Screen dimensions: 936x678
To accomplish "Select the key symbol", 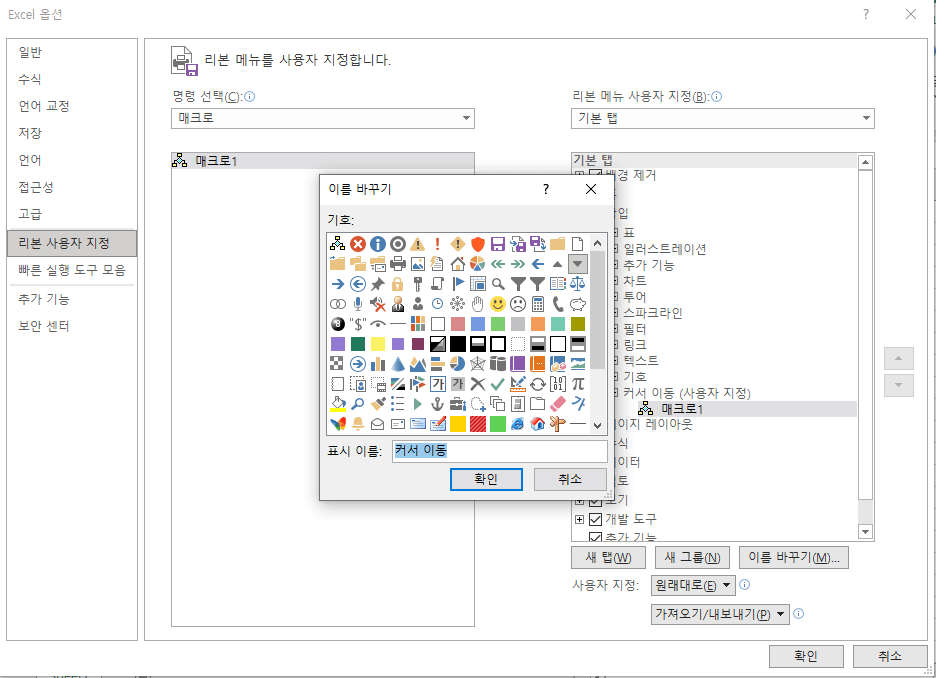I will click(x=418, y=284).
